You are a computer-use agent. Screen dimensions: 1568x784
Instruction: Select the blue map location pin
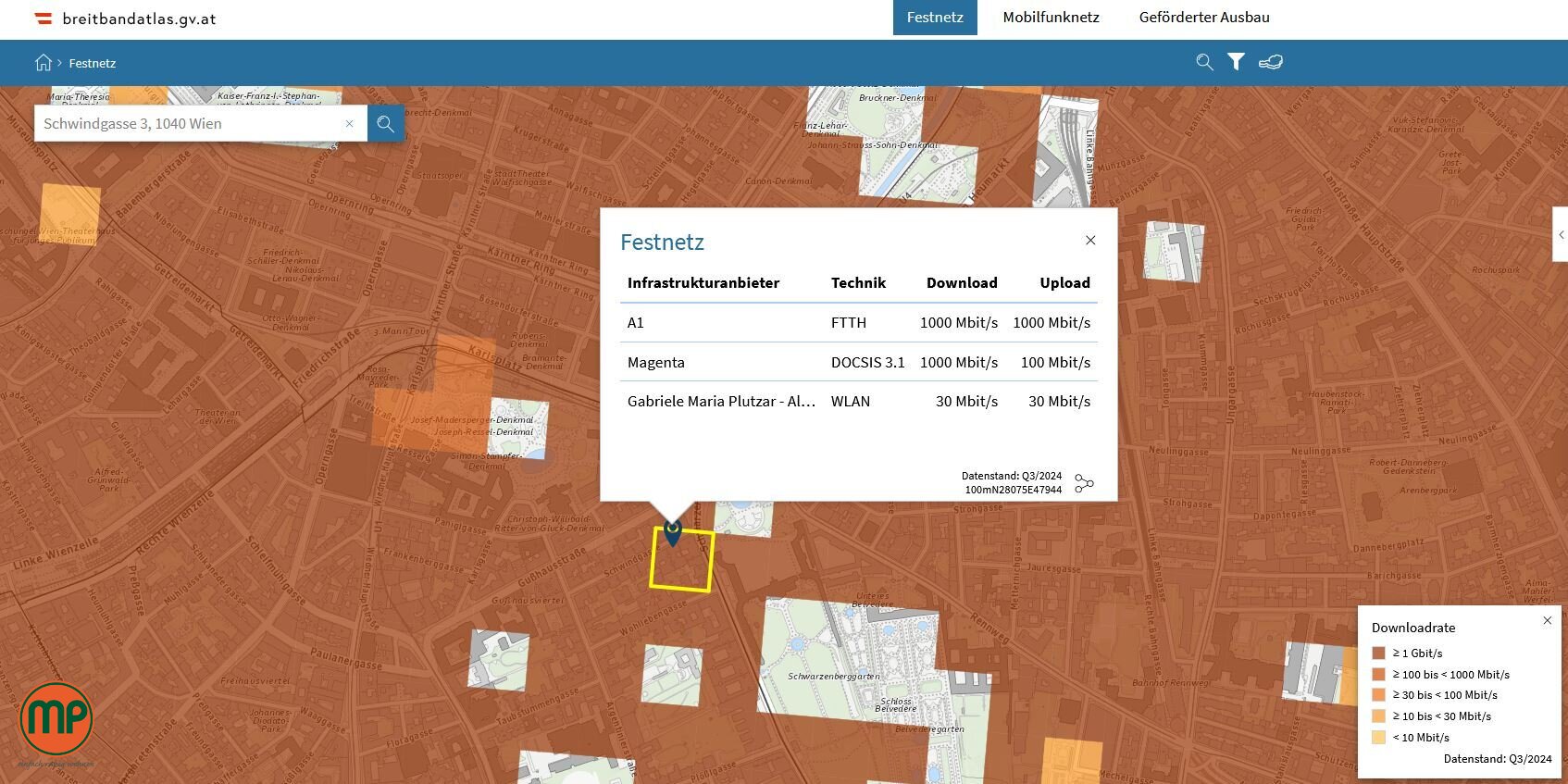point(673,532)
